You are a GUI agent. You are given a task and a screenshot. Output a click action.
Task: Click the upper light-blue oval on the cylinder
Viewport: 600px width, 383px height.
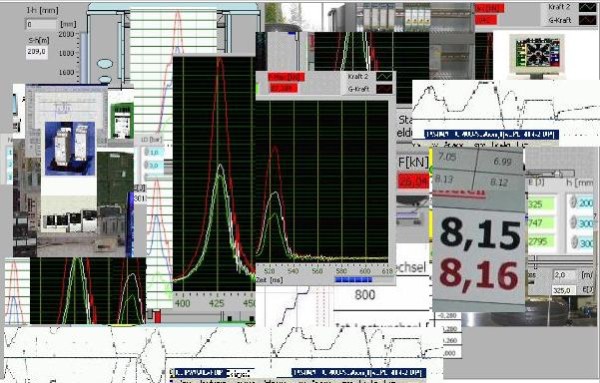(x=104, y=64)
